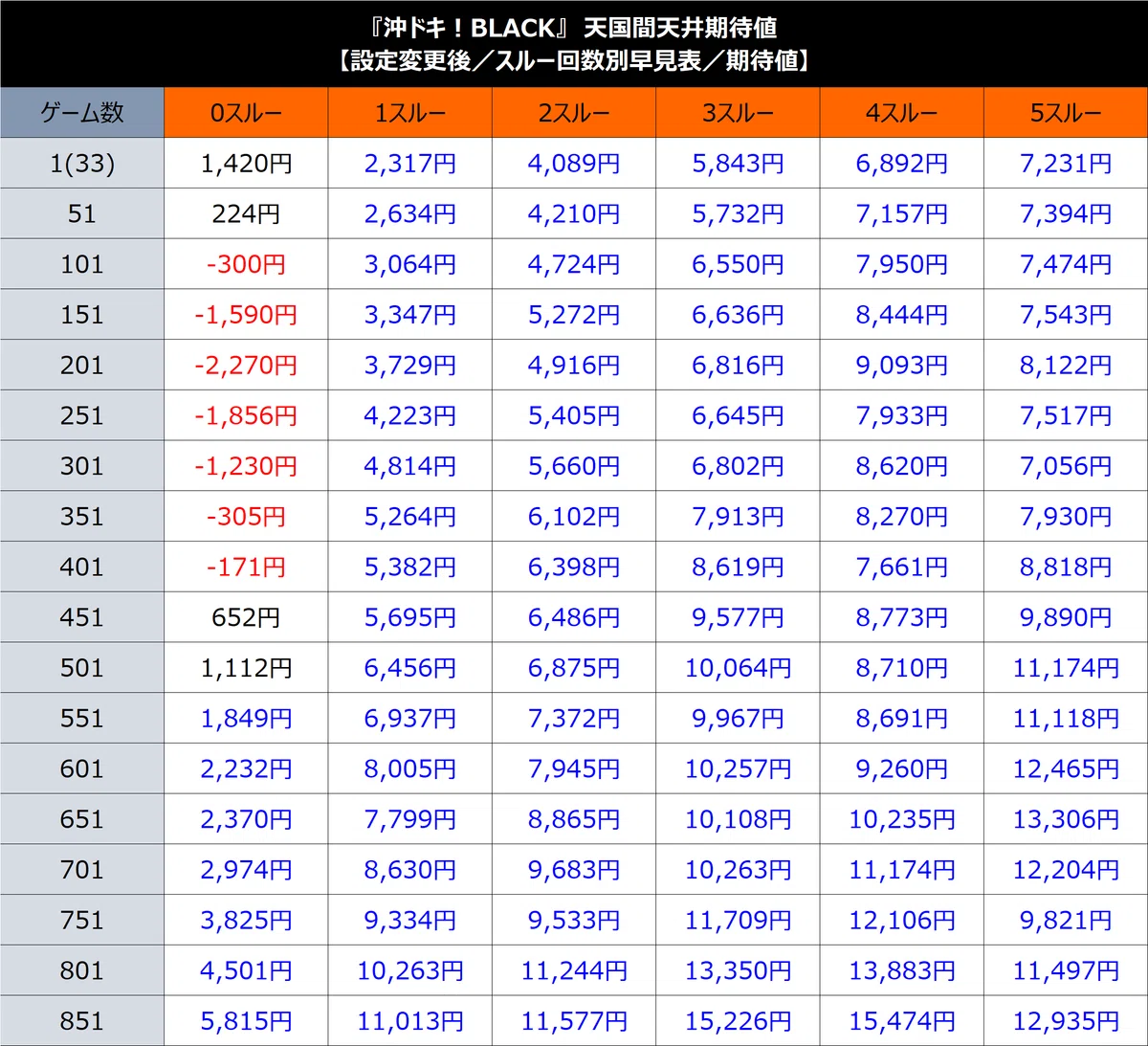Image resolution: width=1148 pixels, height=1046 pixels.
Task: Select the 7,517円 value
Action: tap(1066, 415)
